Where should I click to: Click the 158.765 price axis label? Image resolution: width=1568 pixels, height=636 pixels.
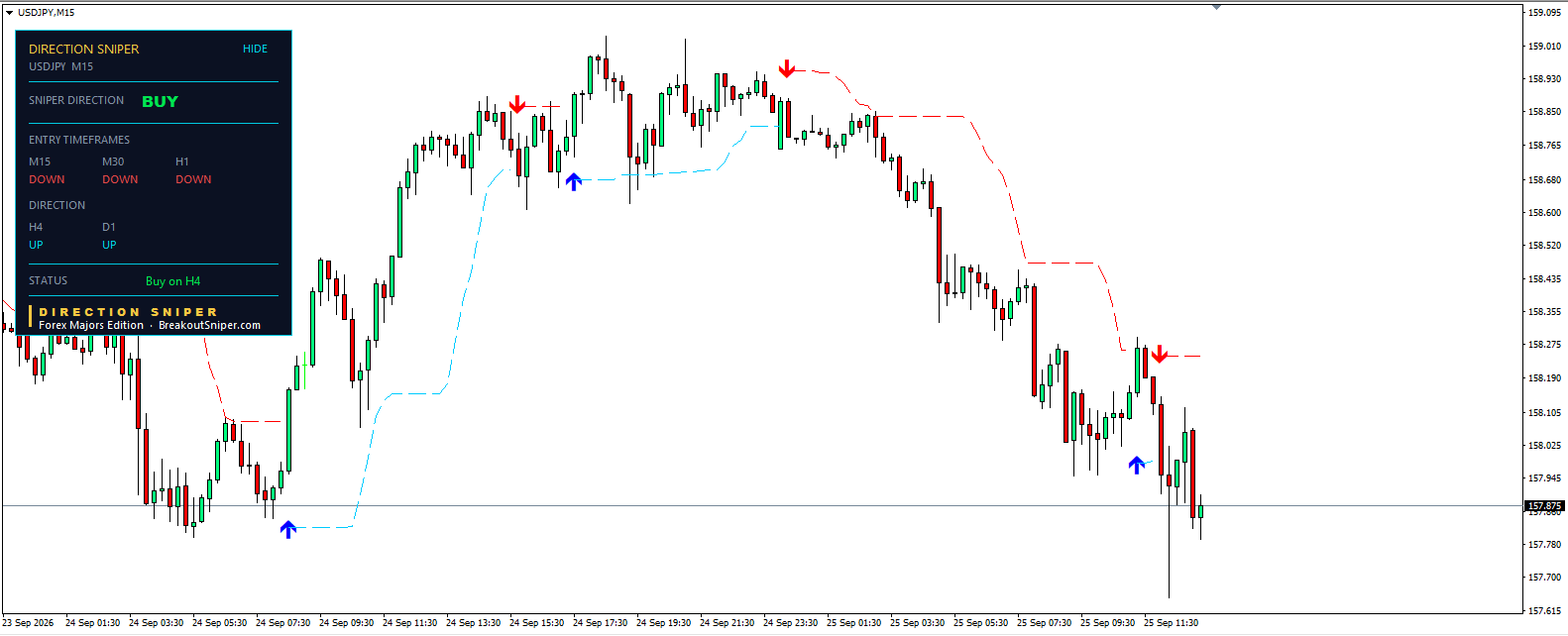(x=1544, y=146)
